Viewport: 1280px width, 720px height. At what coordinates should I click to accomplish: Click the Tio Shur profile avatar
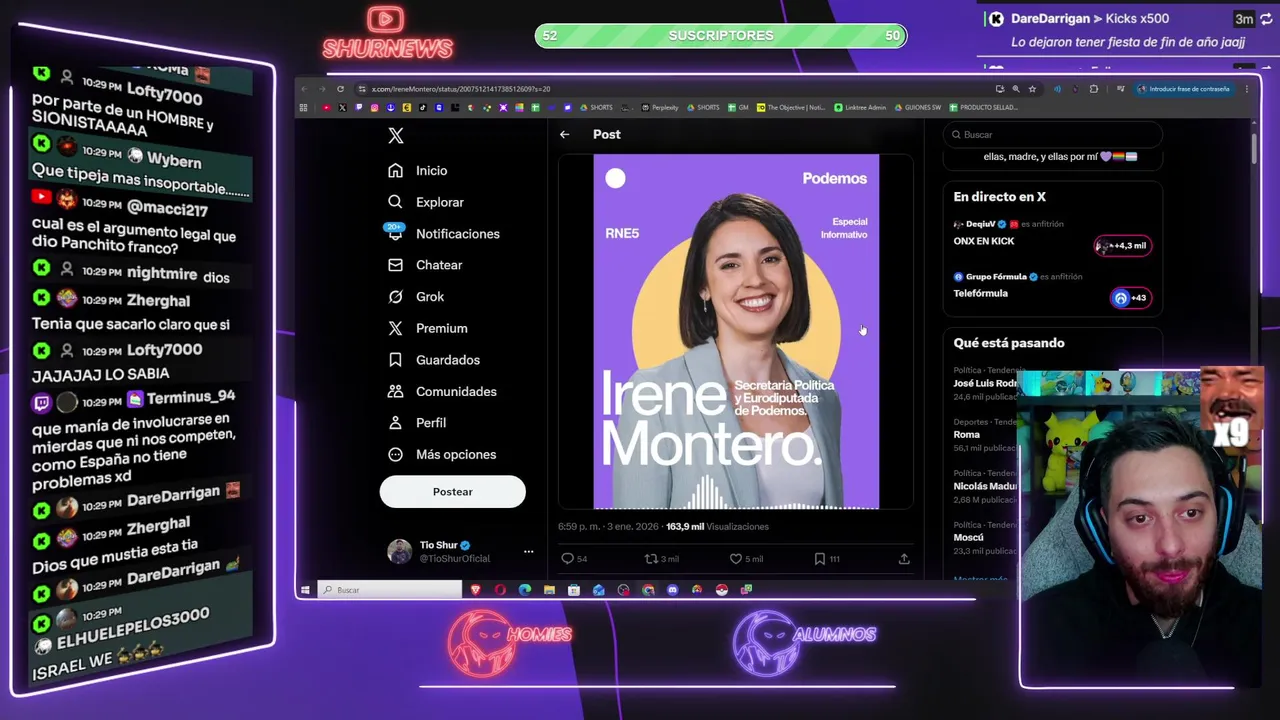coord(399,551)
